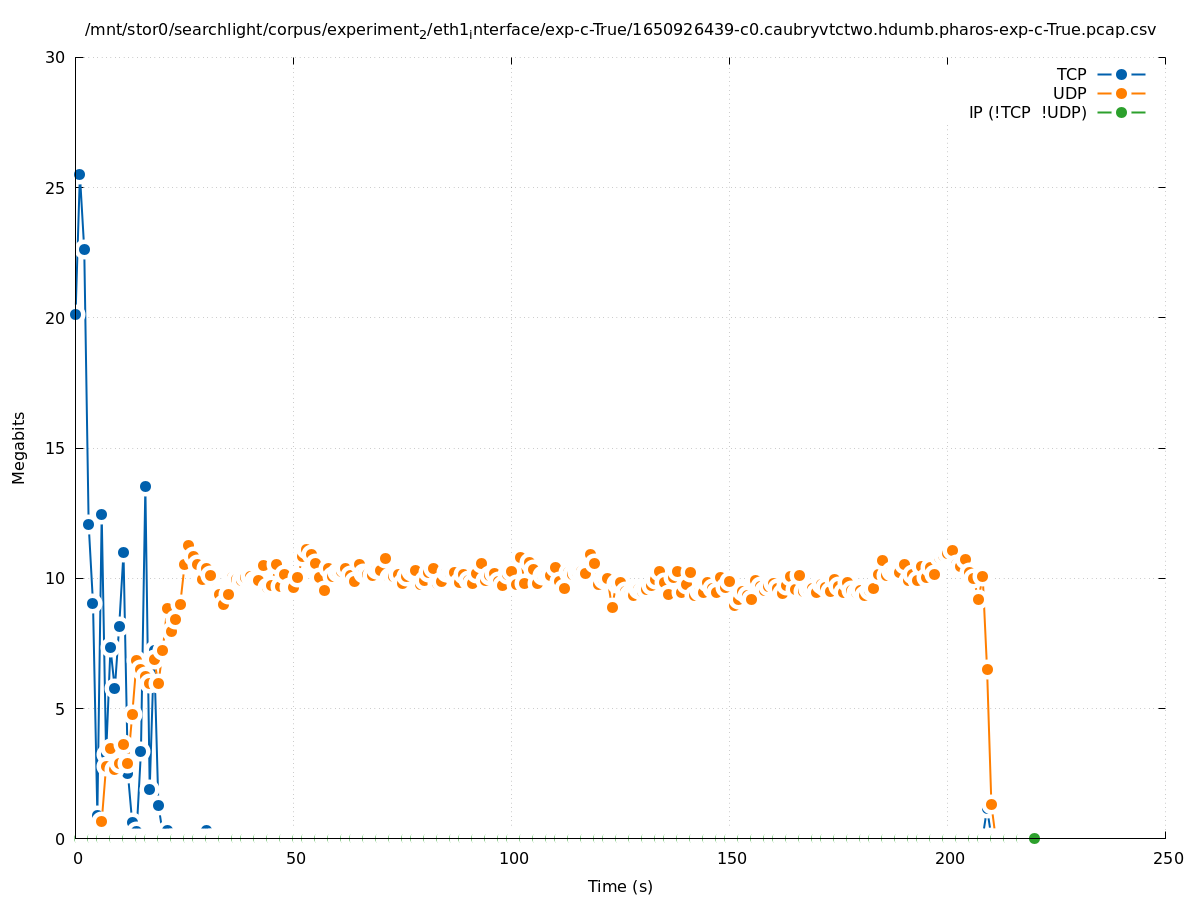
Task: Select the TCP spike point near 13.5 megabits
Action: coord(145,486)
